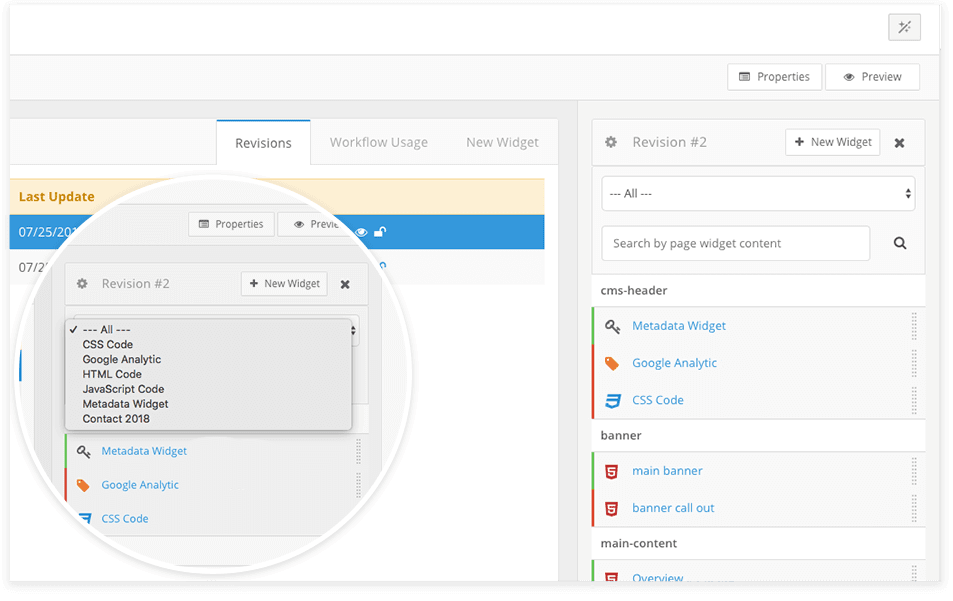Viewport: 953px width, 601px height.
Task: Choose 'JavaScript Code' from the open dropdown list
Action: [x=123, y=389]
